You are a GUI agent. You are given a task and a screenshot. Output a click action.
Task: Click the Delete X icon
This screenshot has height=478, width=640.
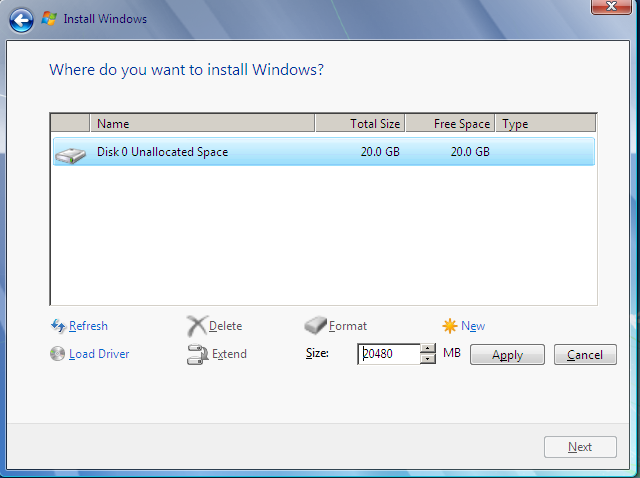[197, 326]
